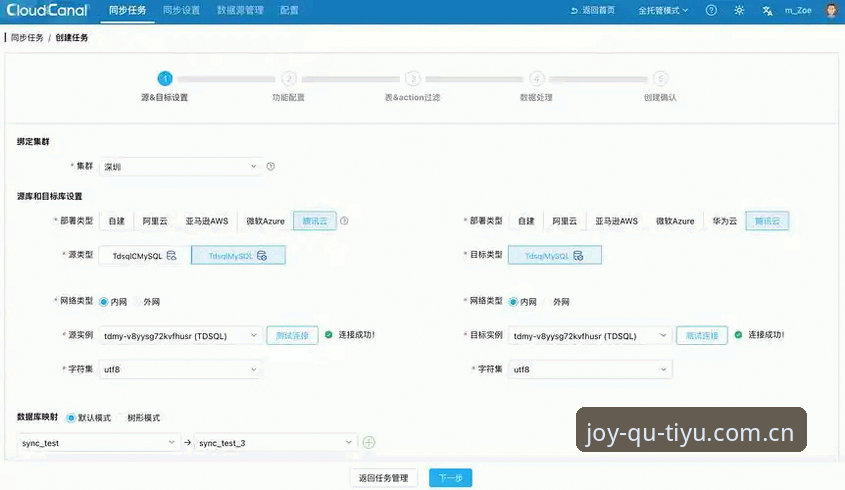This screenshot has width=845, height=490.
Task: Open the 源实例 instance dropdown
Action: tap(181, 336)
